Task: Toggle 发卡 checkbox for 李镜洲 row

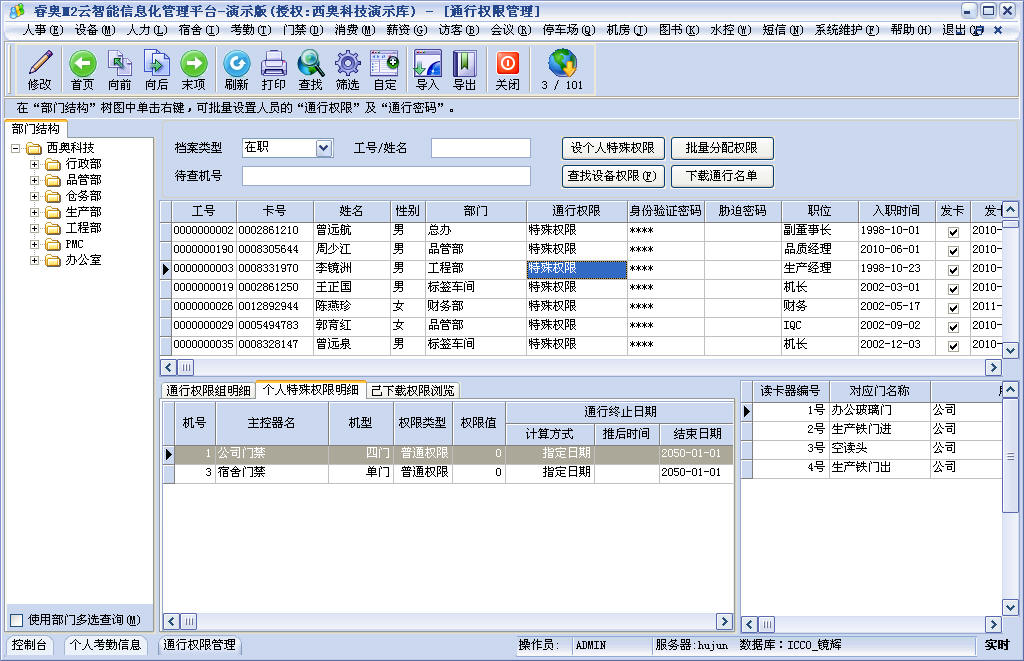Action: (x=953, y=269)
